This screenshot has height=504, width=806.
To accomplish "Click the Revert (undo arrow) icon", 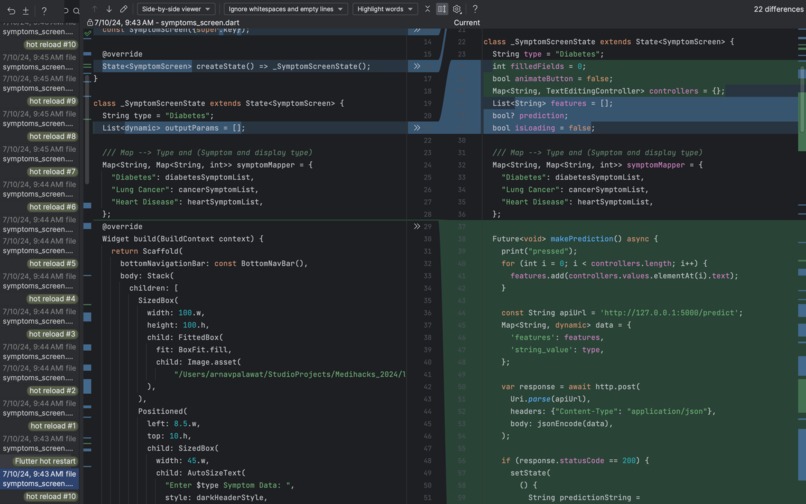I will [x=11, y=10].
